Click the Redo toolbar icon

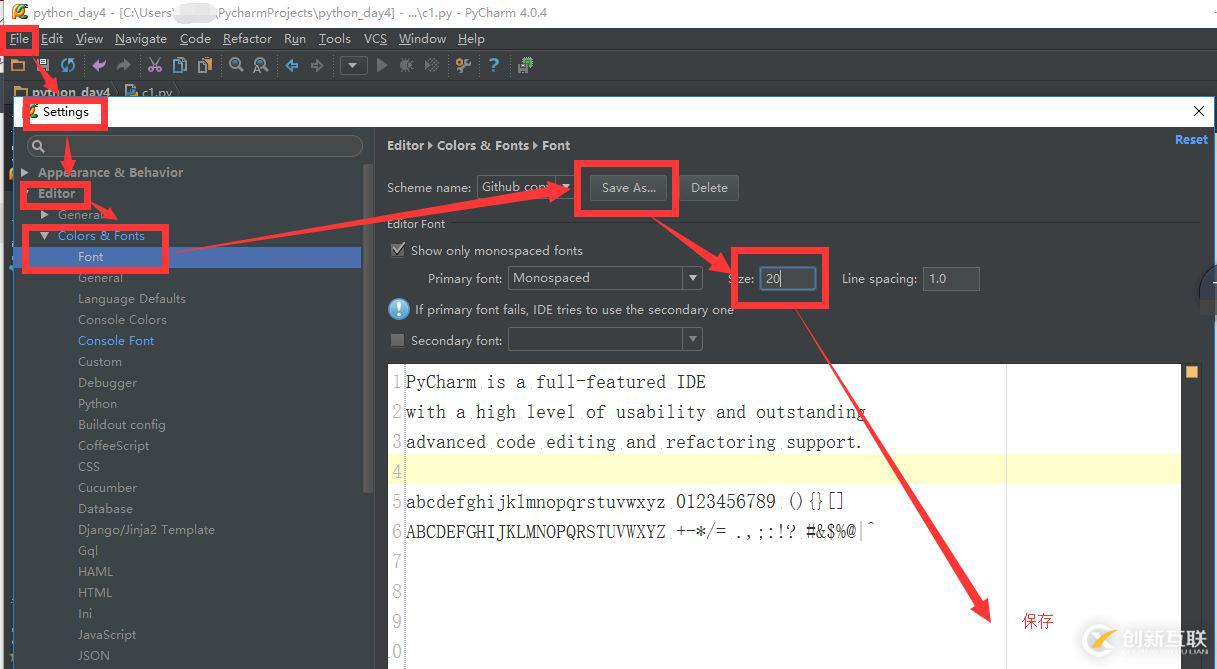tap(123, 65)
